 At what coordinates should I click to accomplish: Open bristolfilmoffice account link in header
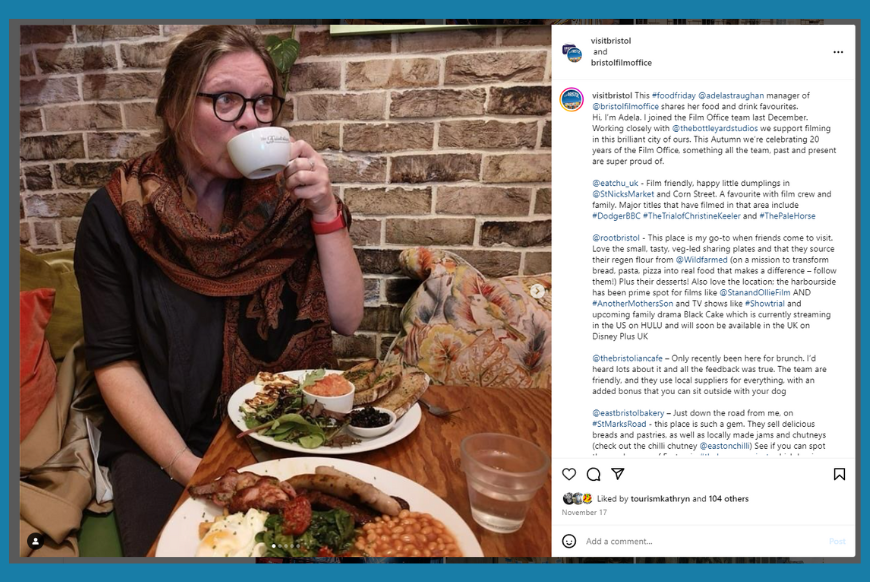click(x=621, y=63)
